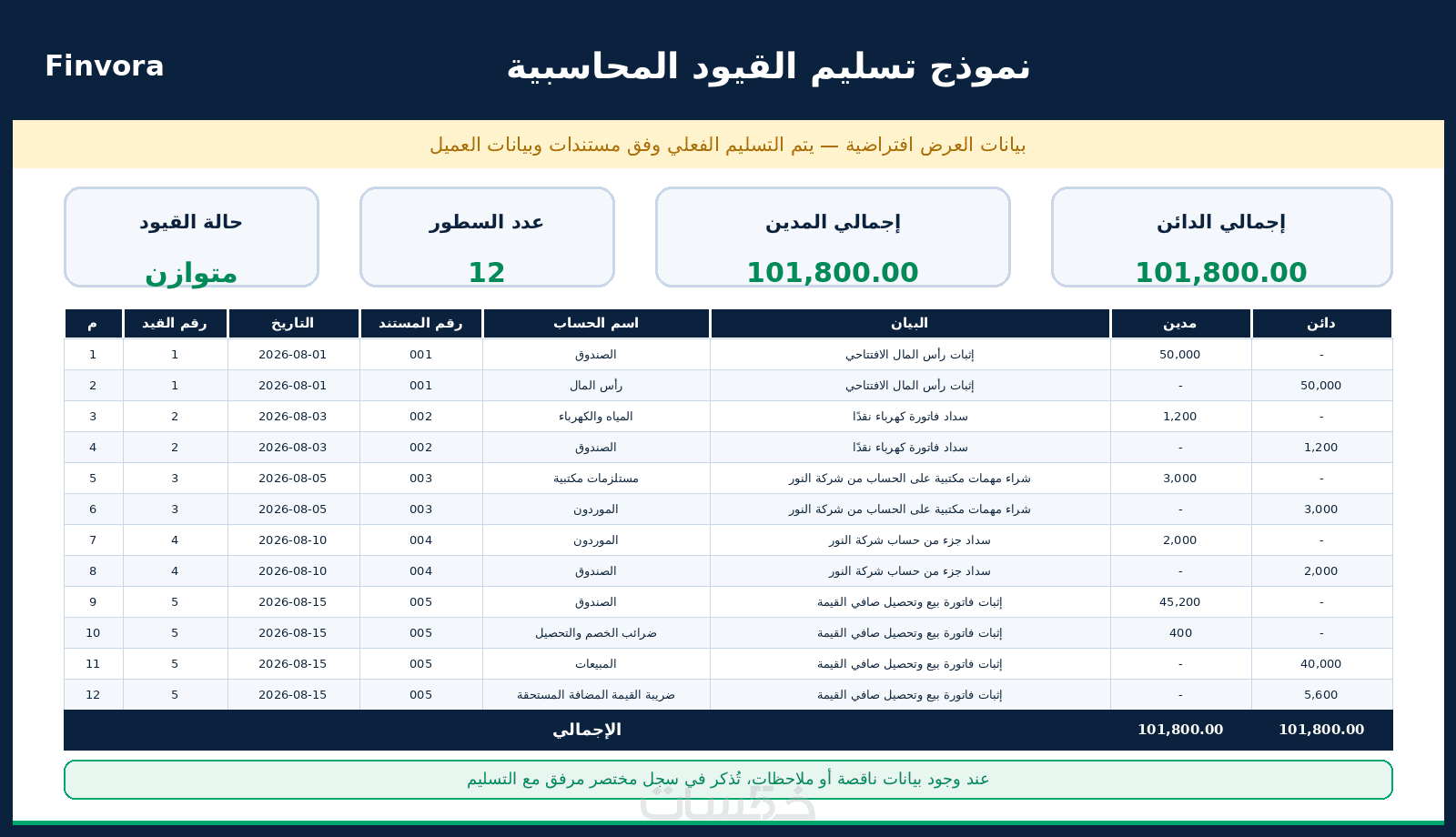This screenshot has width=1456, height=837.
Task: Click the اسم الحساب column header
Action: pos(596,324)
